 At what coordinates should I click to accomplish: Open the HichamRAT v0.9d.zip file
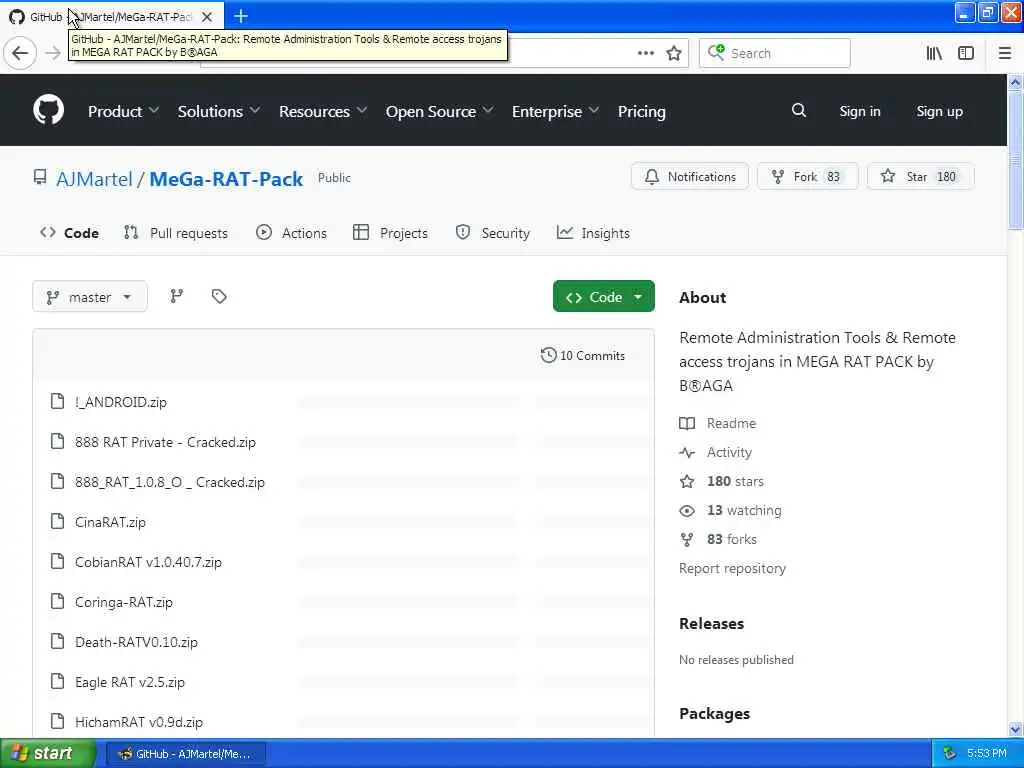coord(139,722)
